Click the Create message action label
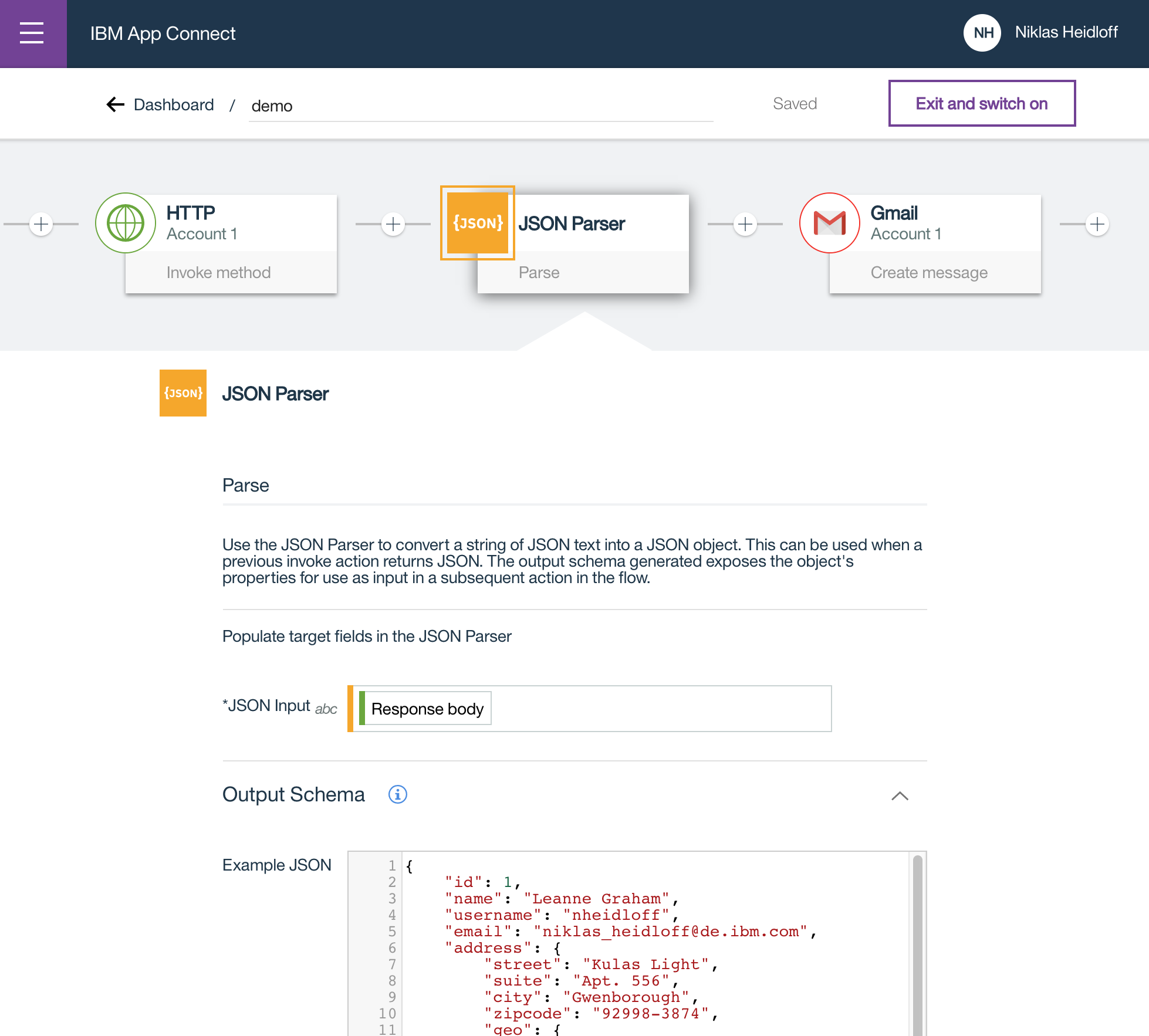 [x=929, y=272]
